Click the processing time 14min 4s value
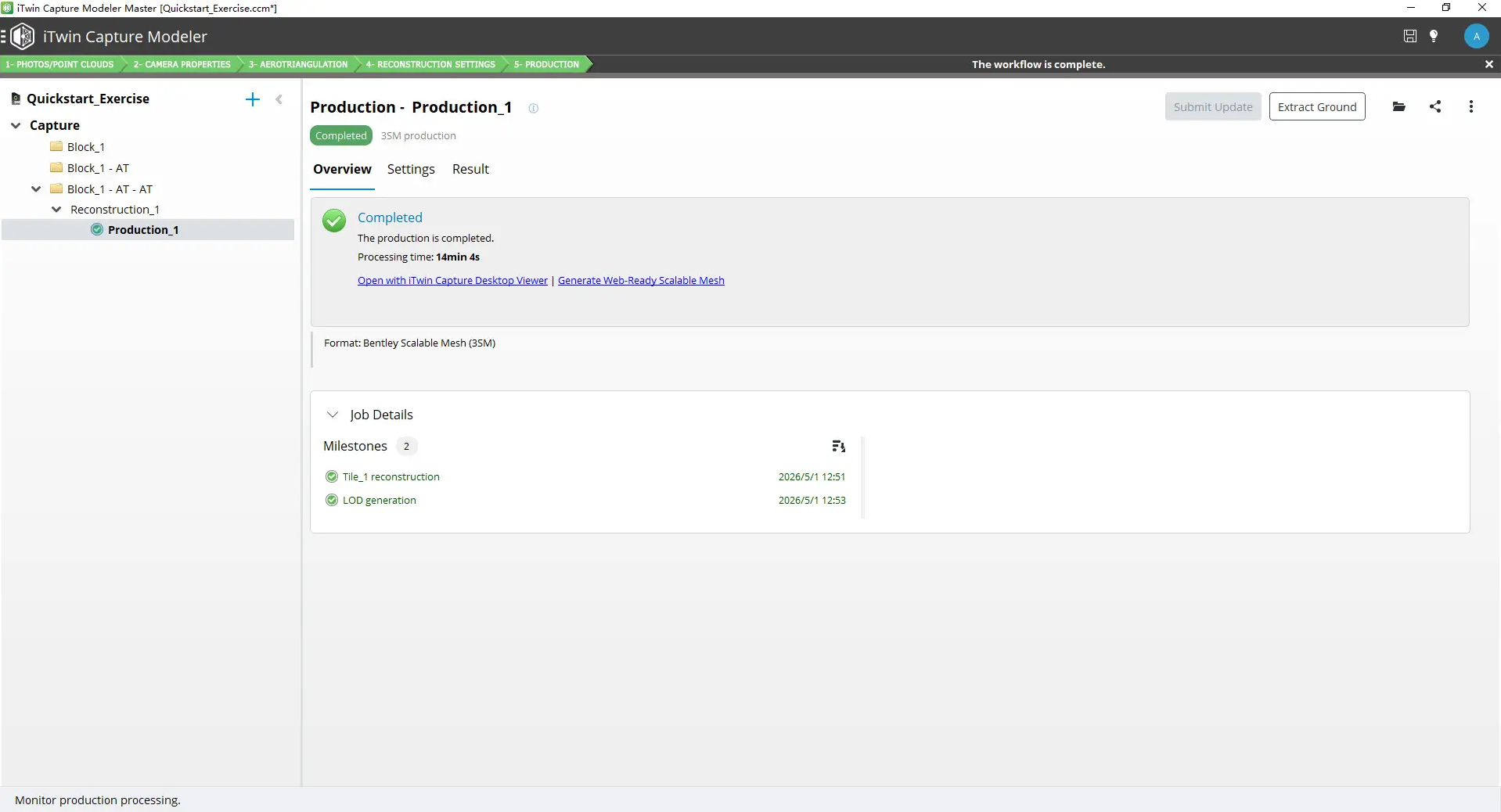 tap(458, 257)
